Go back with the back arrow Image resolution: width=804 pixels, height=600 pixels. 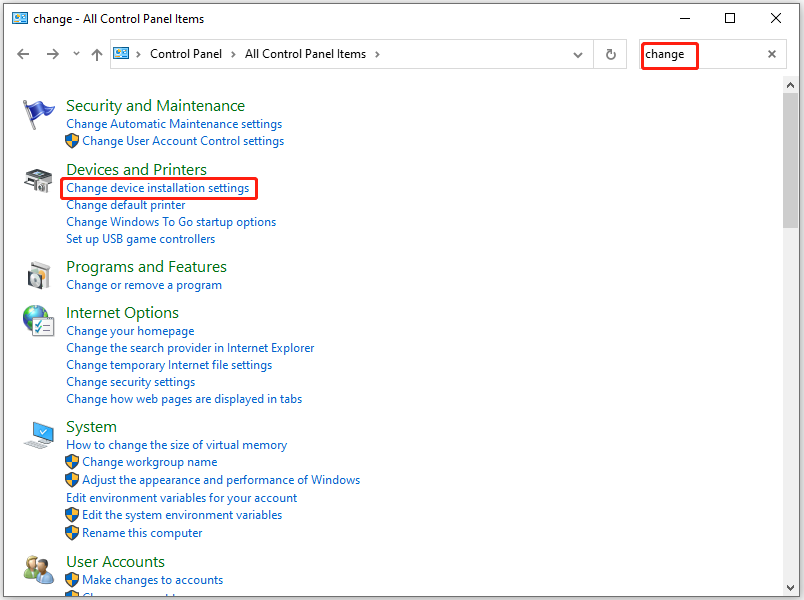23,54
